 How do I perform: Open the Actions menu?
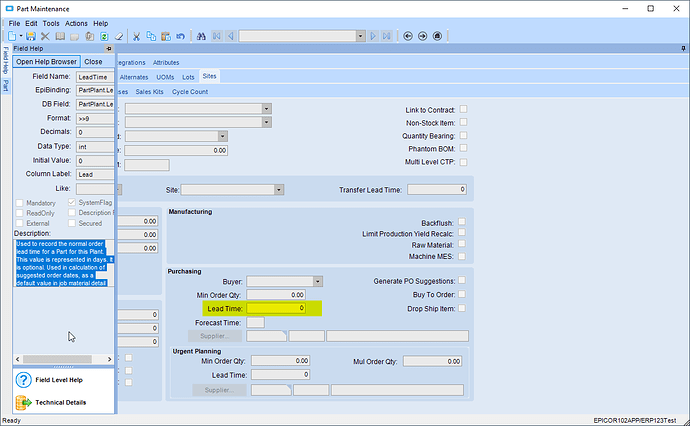click(76, 23)
